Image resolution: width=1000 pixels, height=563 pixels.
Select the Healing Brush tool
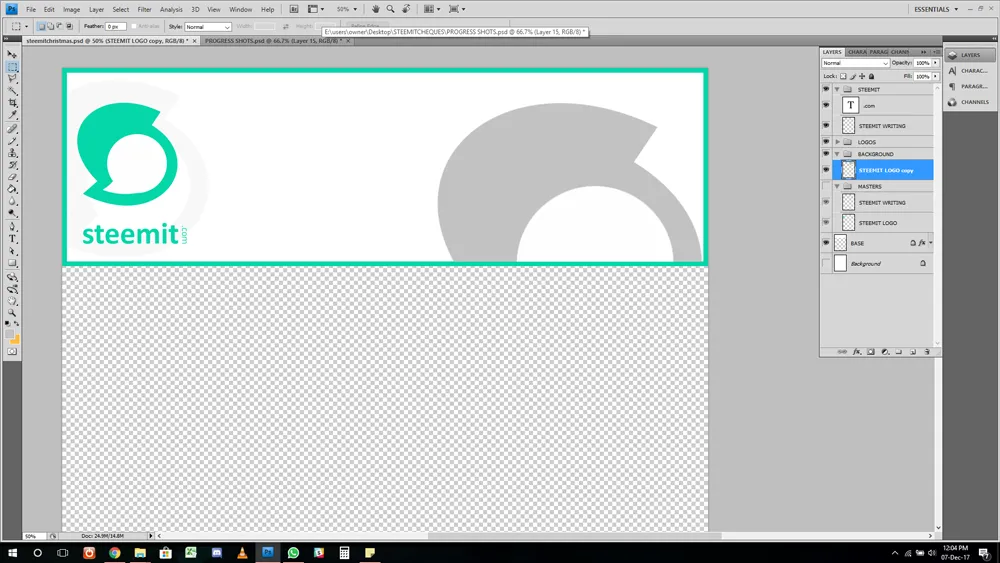[12, 129]
